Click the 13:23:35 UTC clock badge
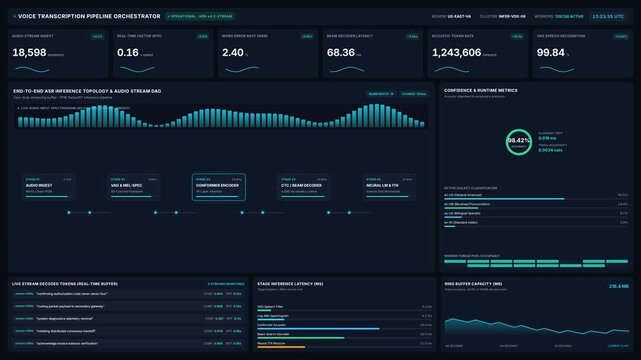Screen dimensions: 641x360 pyautogui.click(x=608, y=16)
